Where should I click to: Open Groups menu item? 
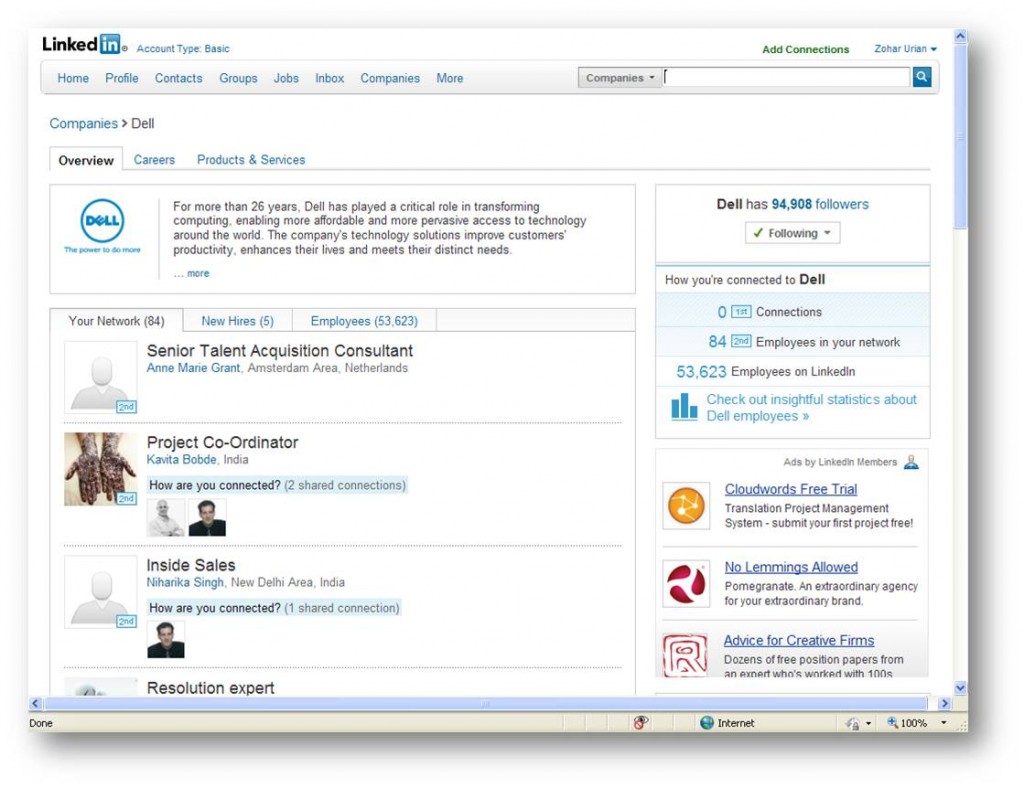click(238, 78)
